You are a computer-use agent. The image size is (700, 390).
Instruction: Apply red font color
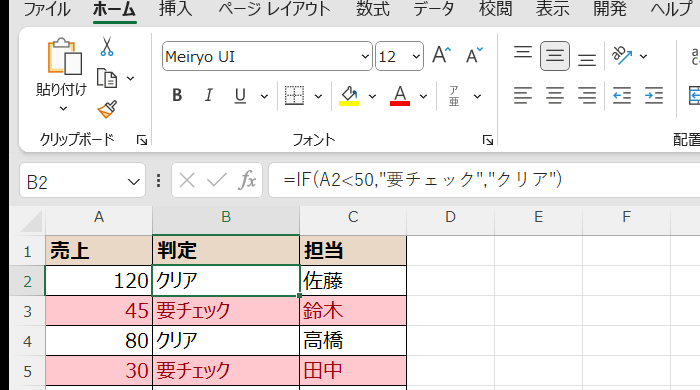[x=400, y=95]
